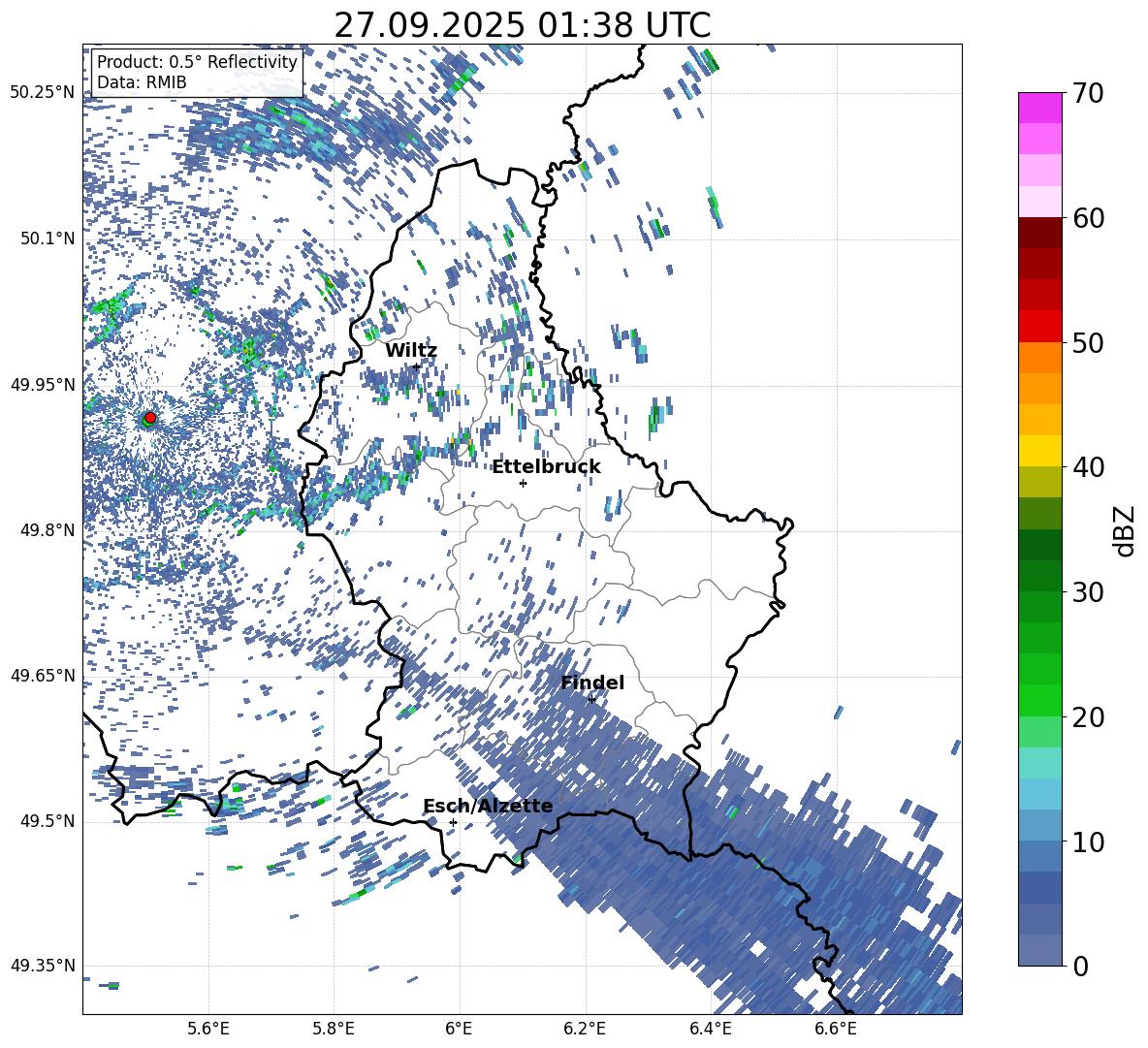Click the Esch/Alzette station cross marker
1148x1048 pixels.
(x=453, y=822)
